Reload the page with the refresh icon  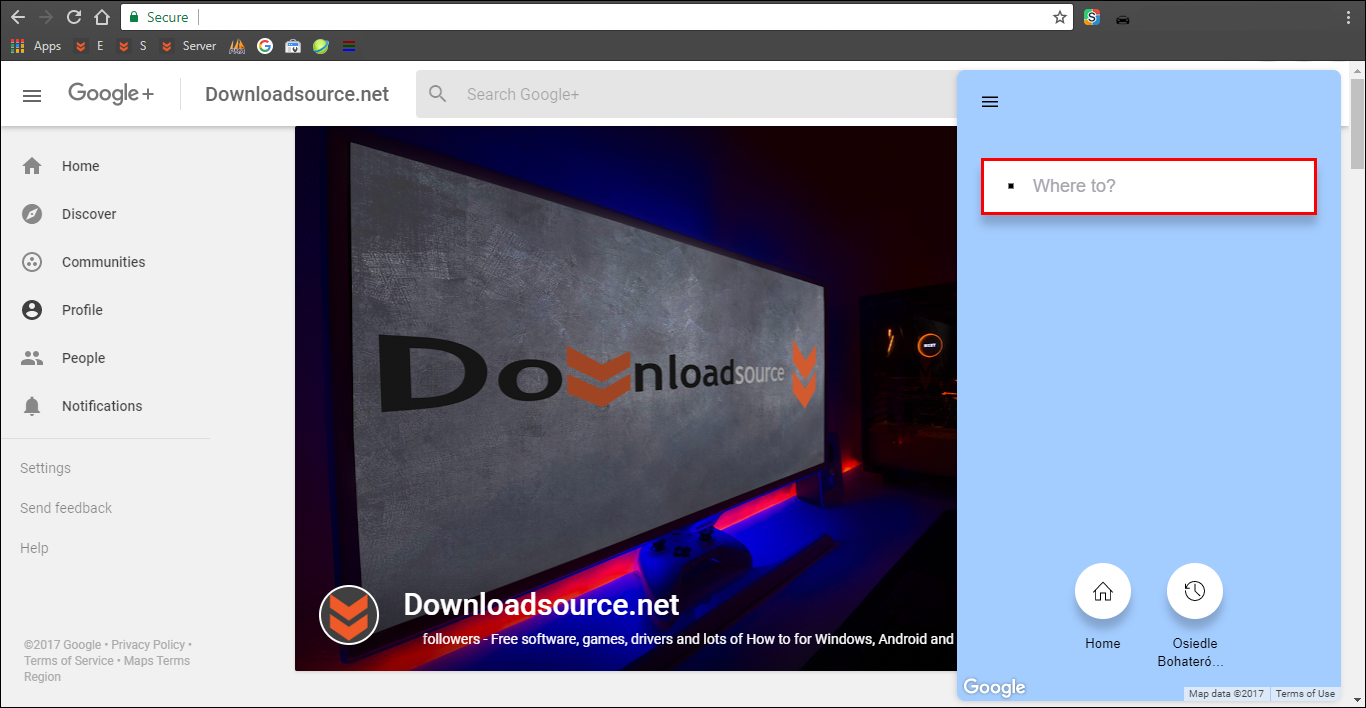tap(74, 17)
